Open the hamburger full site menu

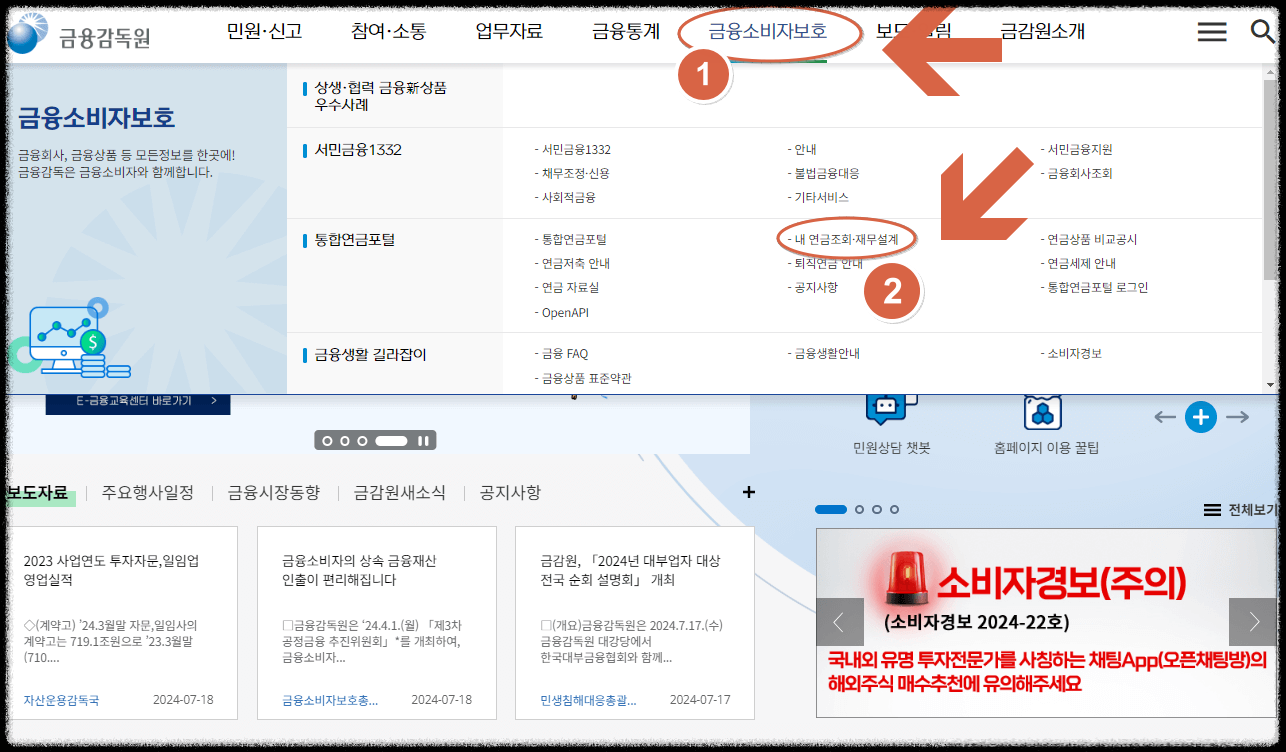1211,31
